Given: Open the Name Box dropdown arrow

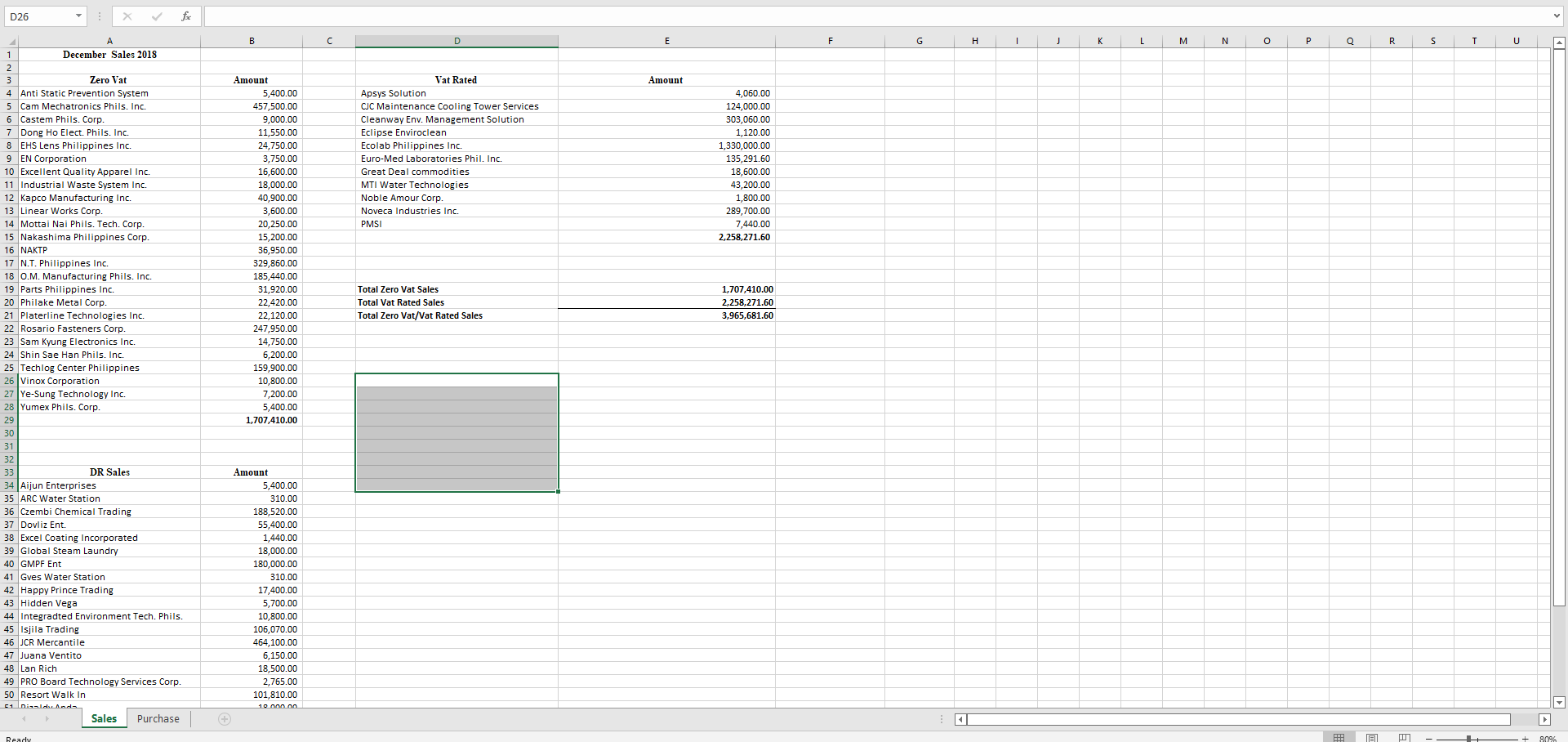Looking at the screenshot, I should tap(78, 16).
